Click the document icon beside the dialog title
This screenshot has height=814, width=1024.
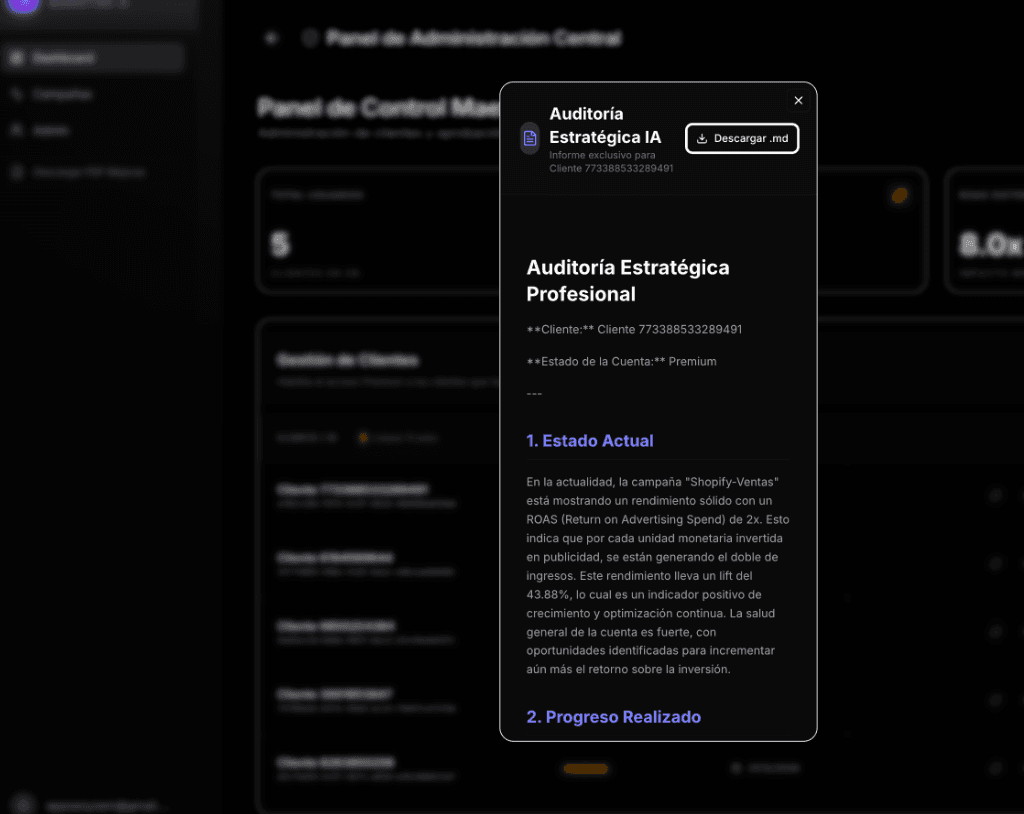tap(530, 138)
